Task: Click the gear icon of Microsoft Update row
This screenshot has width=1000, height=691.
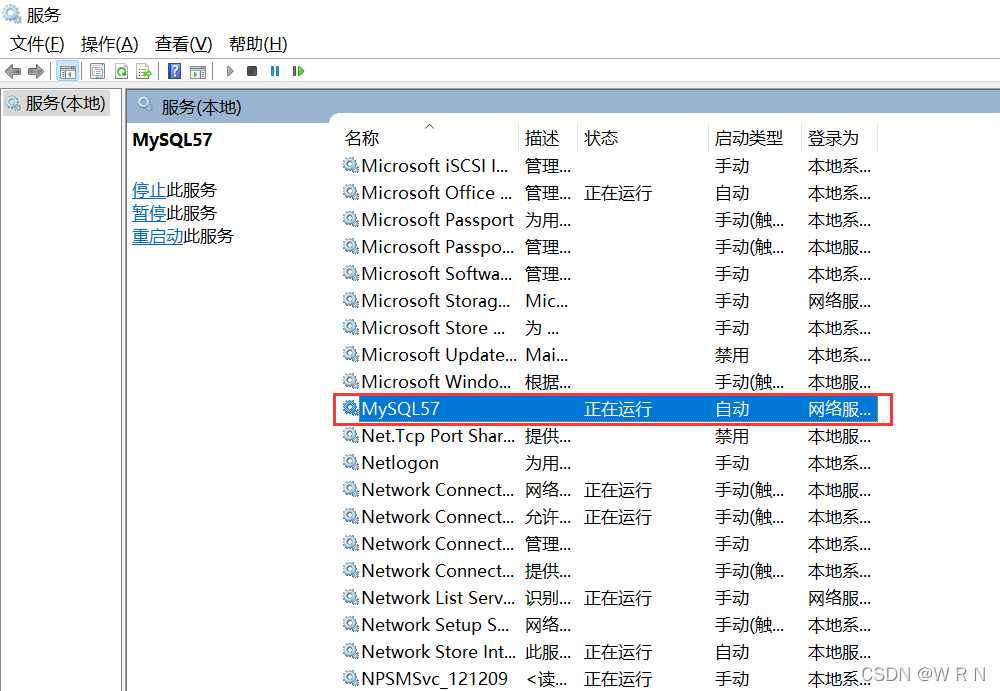Action: click(x=350, y=354)
